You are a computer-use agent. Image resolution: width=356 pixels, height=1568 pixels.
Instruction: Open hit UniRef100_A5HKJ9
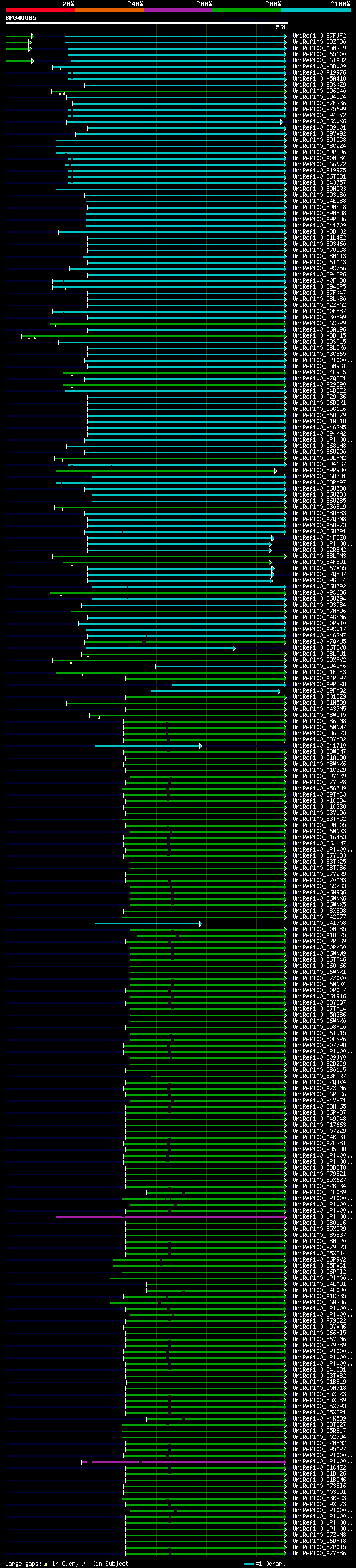coord(319,48)
